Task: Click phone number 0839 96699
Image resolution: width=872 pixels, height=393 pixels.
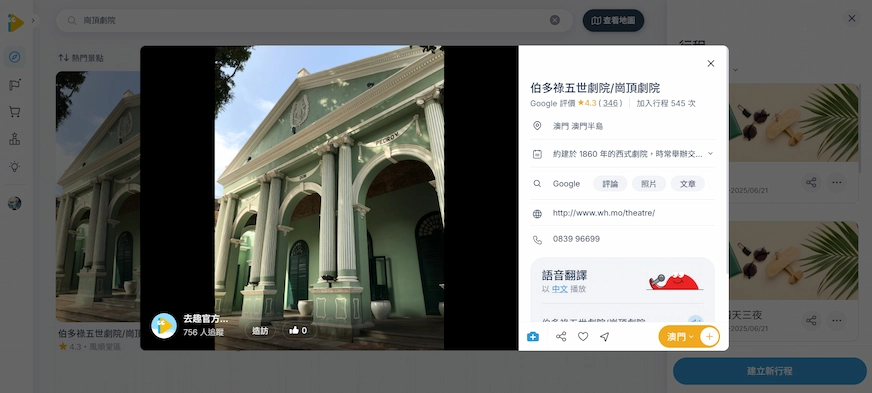Action: [x=576, y=239]
